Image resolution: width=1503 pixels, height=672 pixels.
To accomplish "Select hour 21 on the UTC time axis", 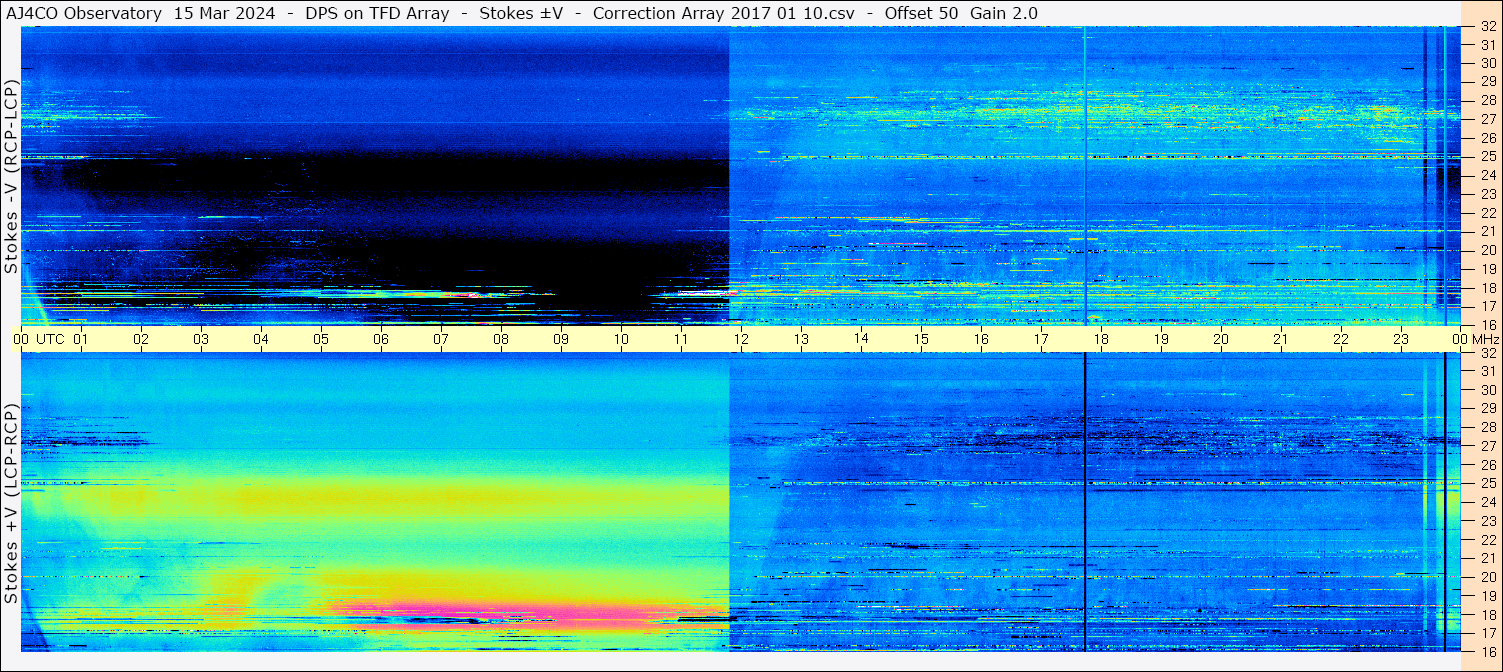I will [1281, 339].
